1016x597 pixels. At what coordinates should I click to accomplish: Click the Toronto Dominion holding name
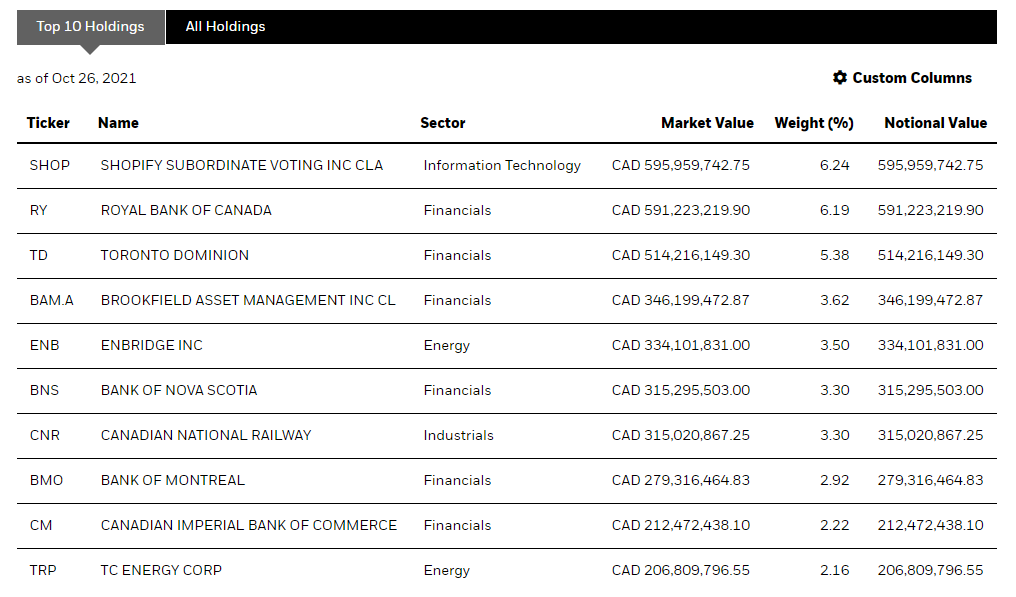tap(175, 255)
